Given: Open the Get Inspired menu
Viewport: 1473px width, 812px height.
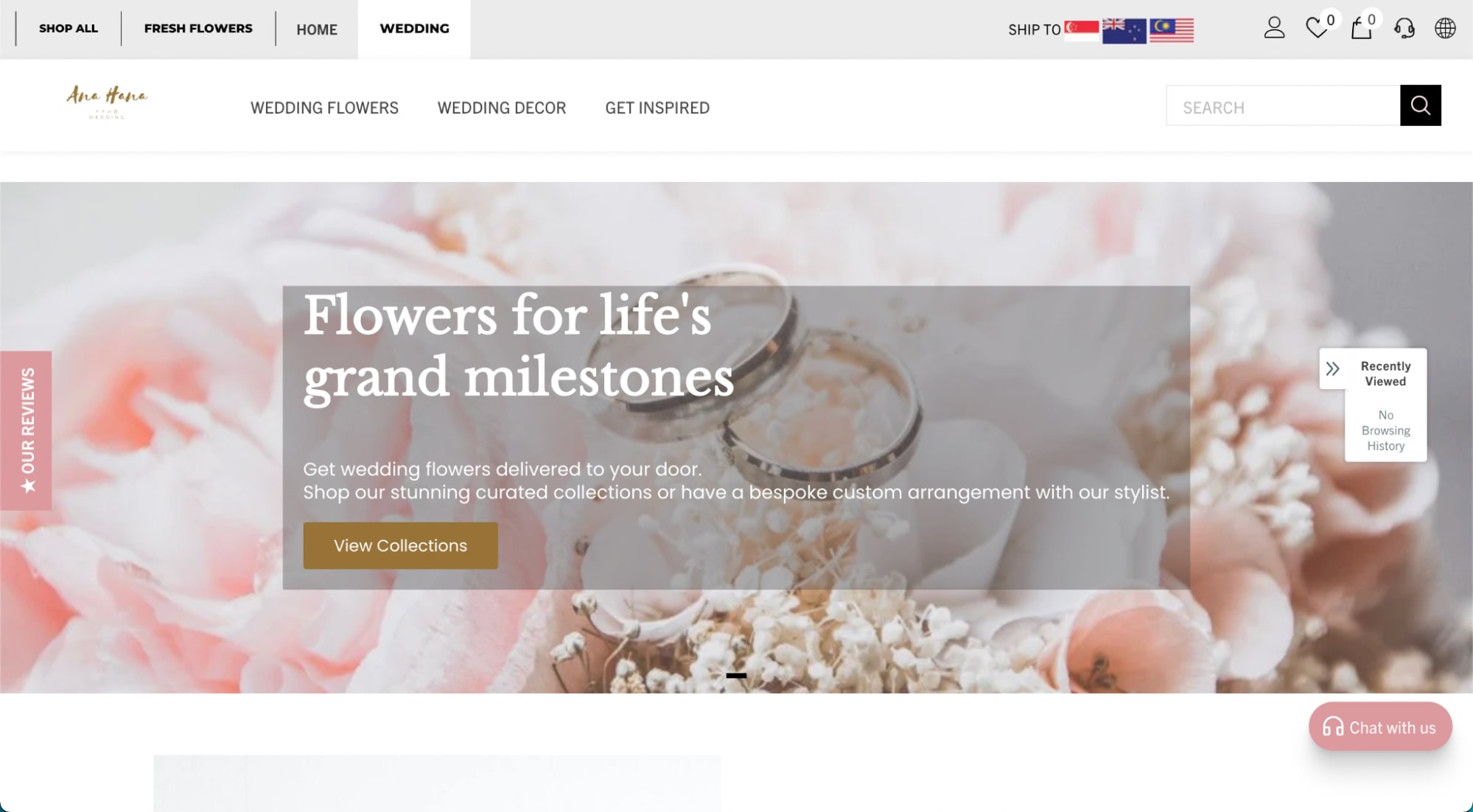Looking at the screenshot, I should [x=657, y=108].
